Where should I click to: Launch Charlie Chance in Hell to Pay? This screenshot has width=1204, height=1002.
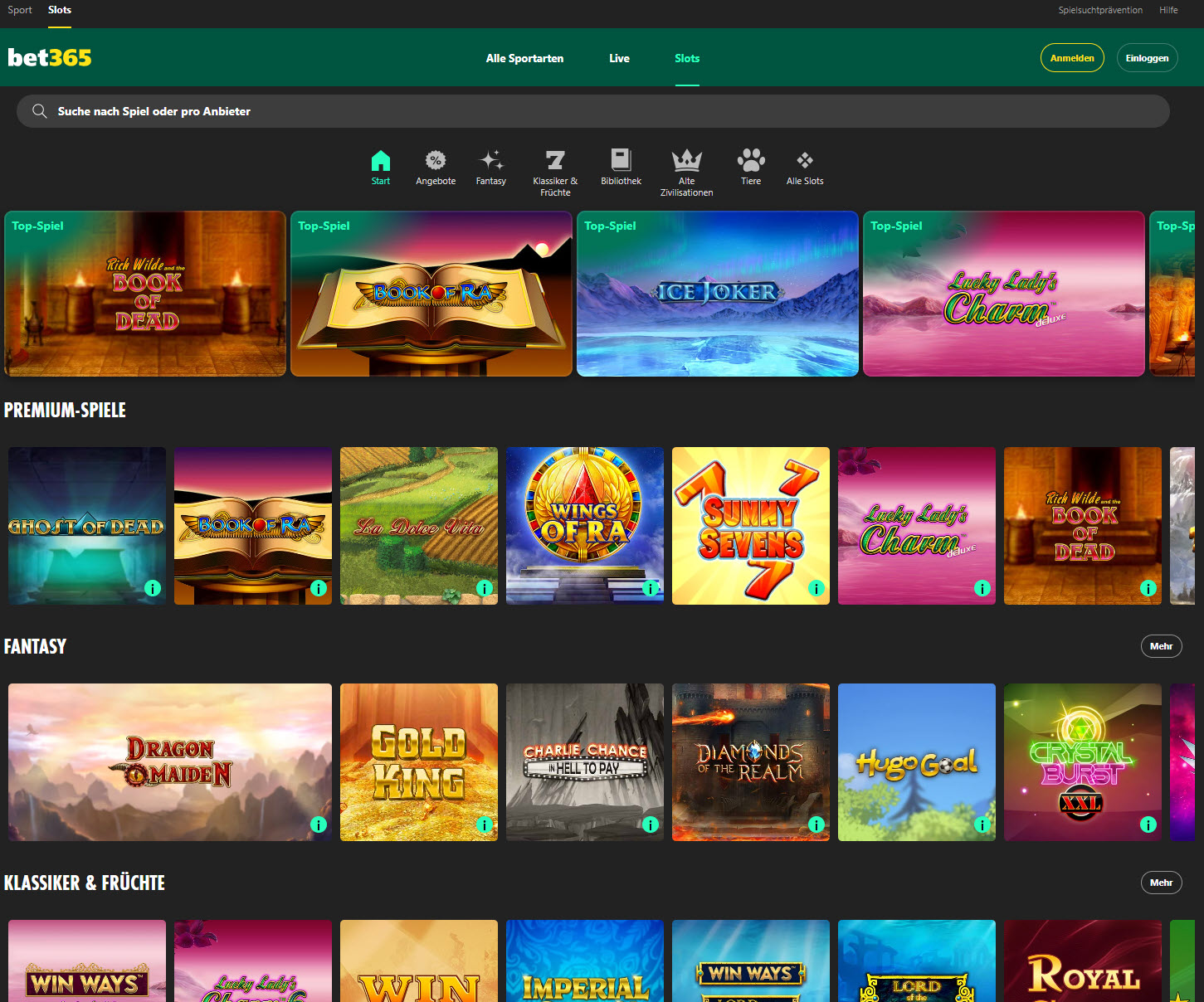click(x=585, y=762)
